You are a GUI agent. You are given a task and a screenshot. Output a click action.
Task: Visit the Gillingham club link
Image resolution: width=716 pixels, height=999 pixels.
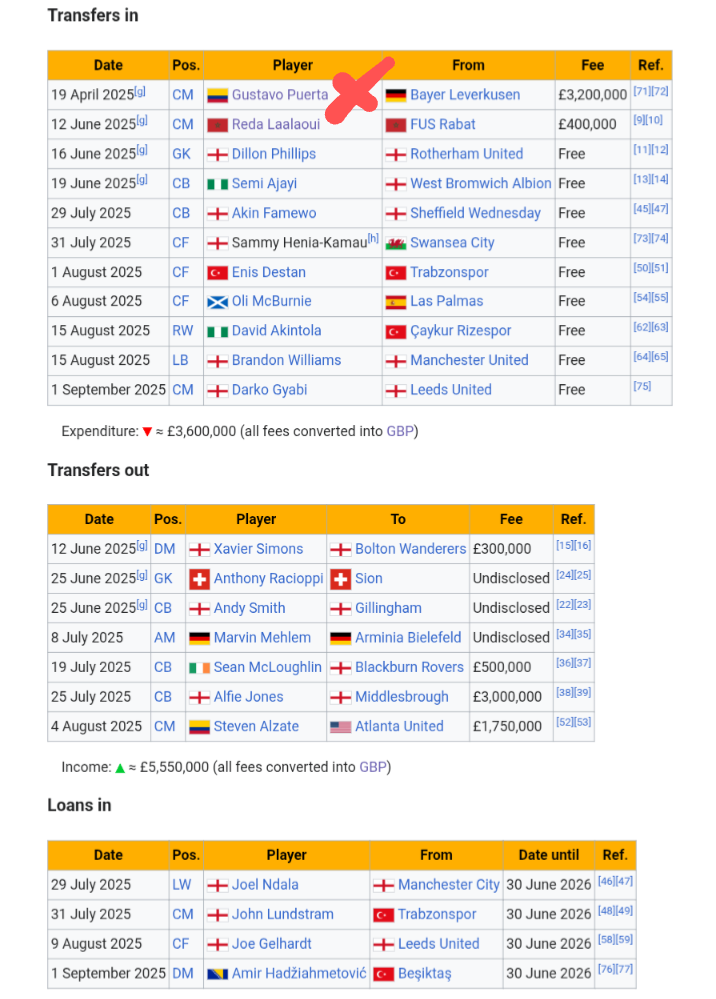click(x=388, y=608)
